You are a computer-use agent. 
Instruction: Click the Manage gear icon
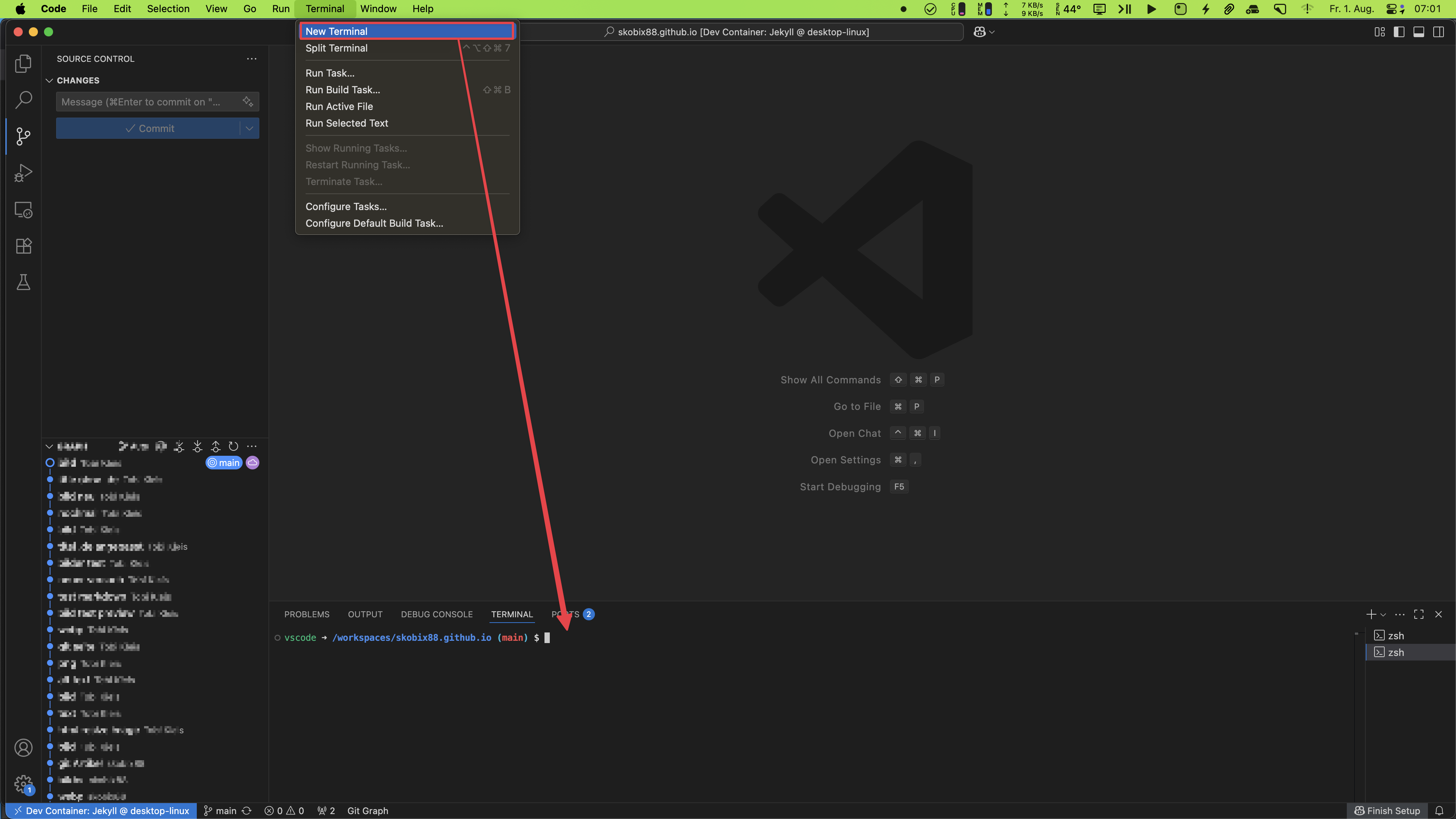coord(23,784)
